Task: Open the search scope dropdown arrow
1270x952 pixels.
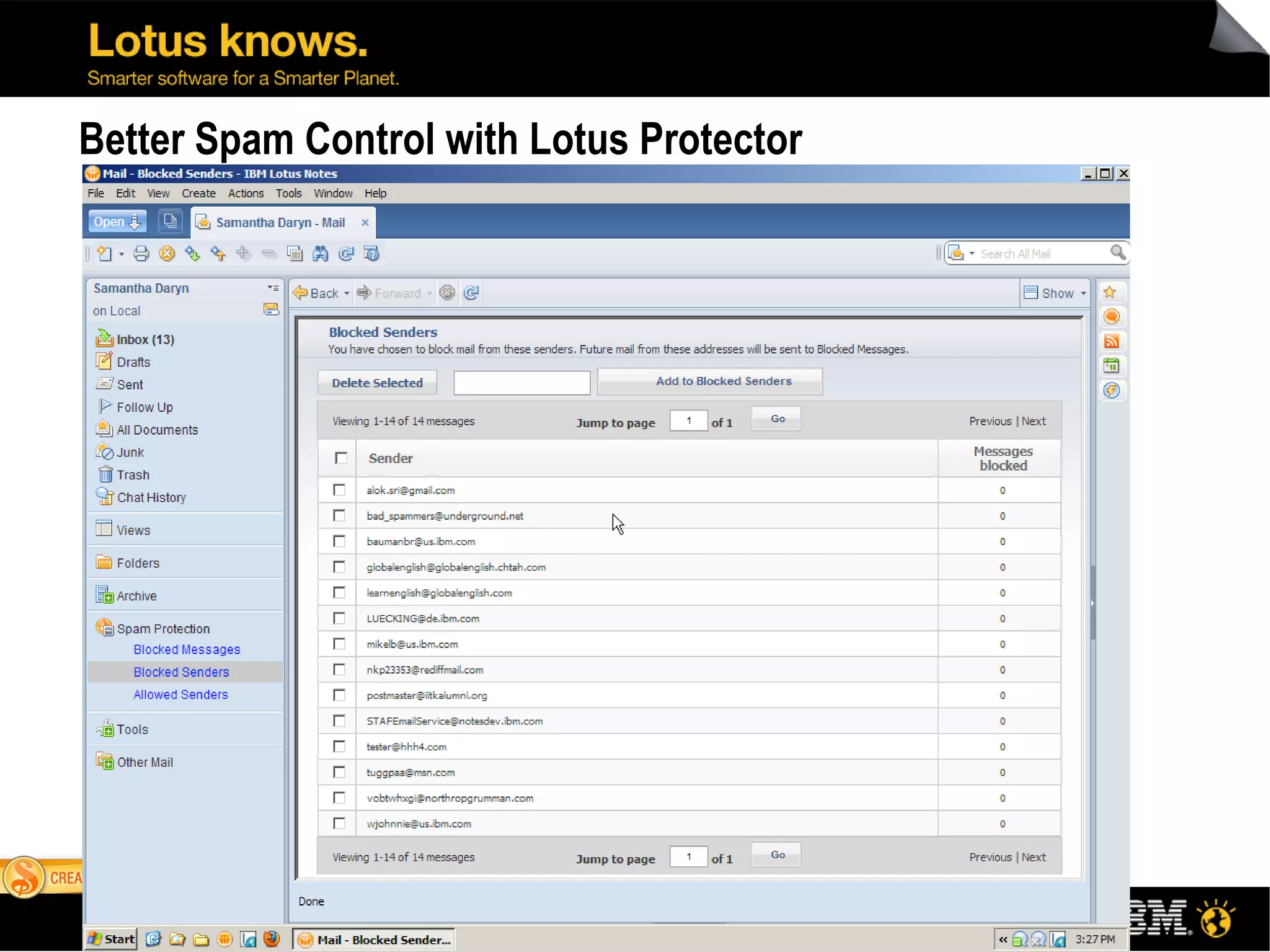Action: point(972,254)
